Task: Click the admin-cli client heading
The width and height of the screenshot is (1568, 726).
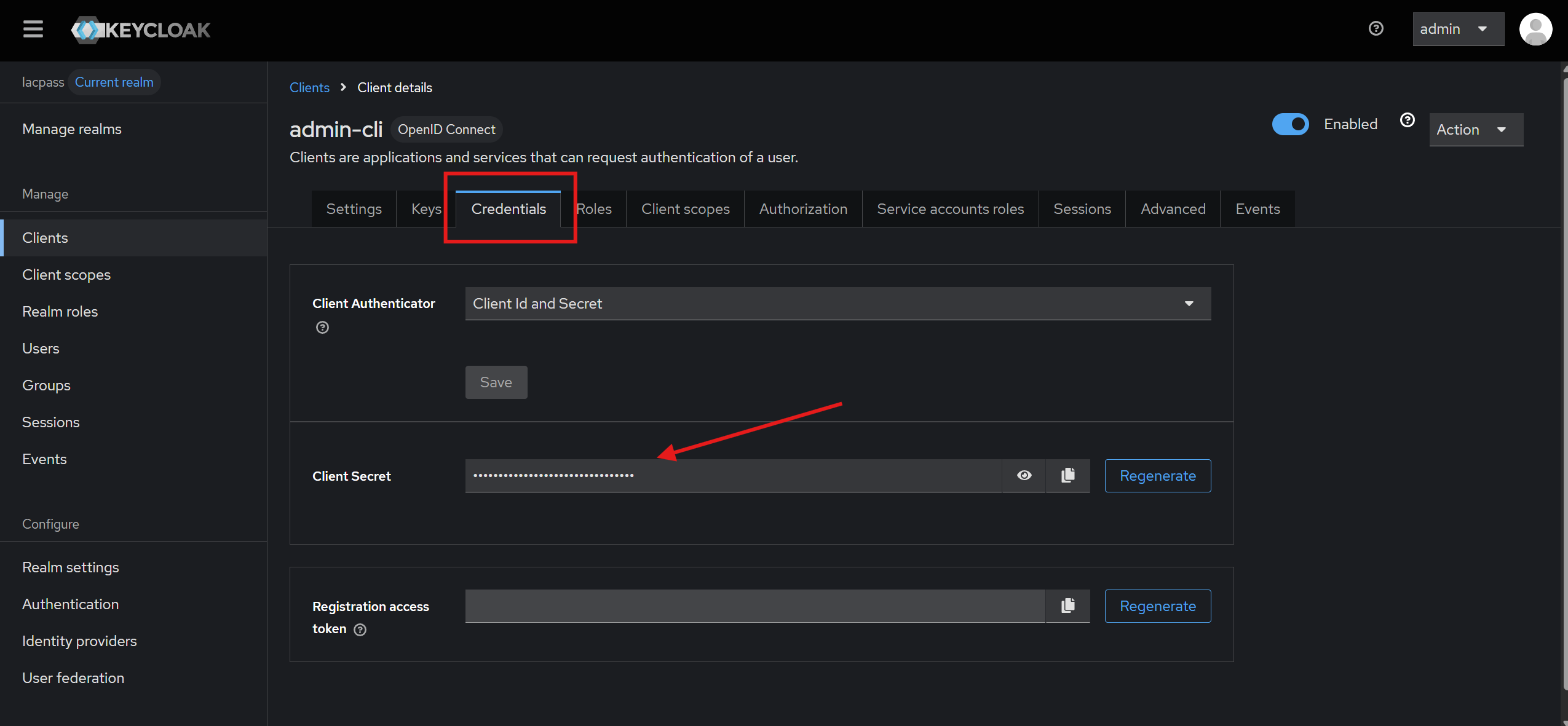Action: coord(336,130)
